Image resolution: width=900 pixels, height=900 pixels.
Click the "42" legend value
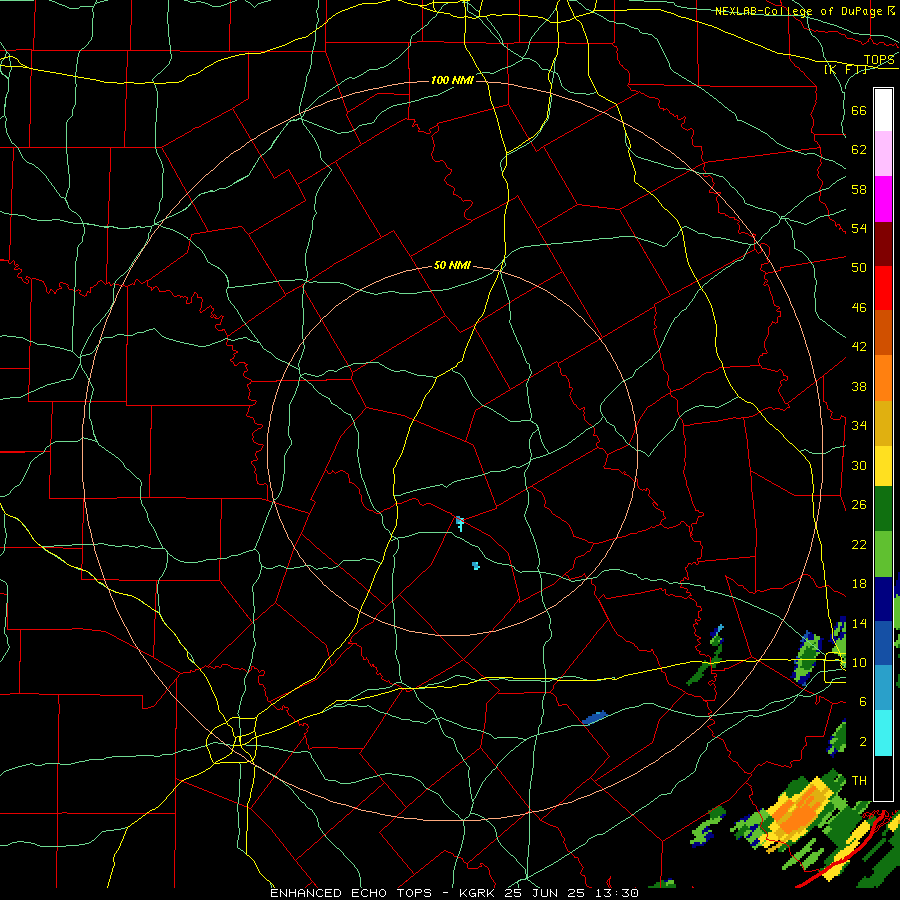pyautogui.click(x=859, y=346)
